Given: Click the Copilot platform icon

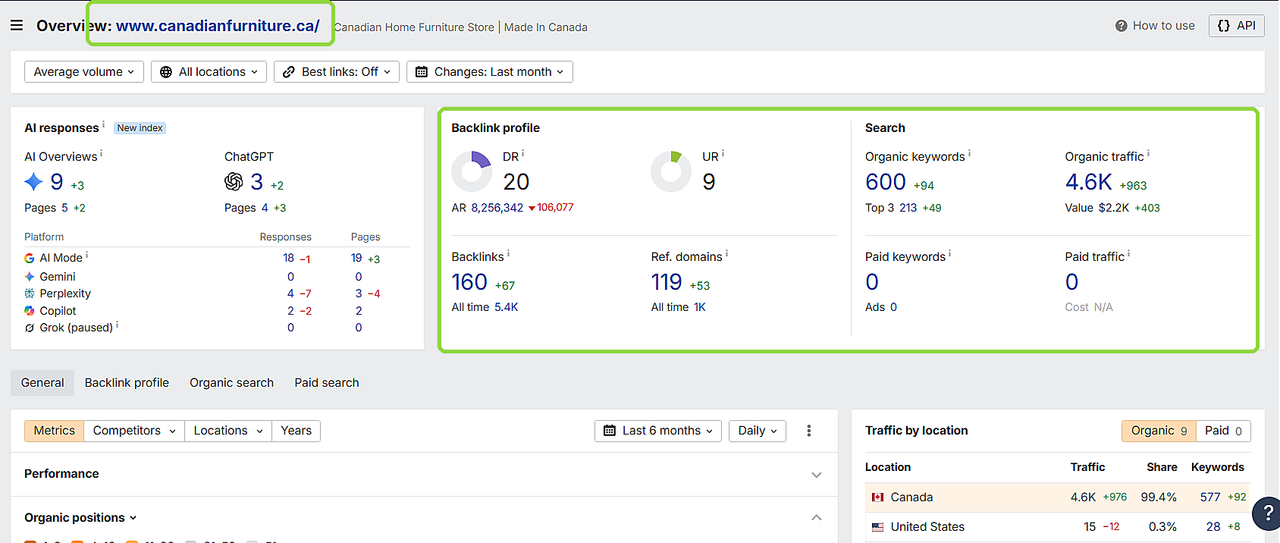Looking at the screenshot, I should 29,311.
